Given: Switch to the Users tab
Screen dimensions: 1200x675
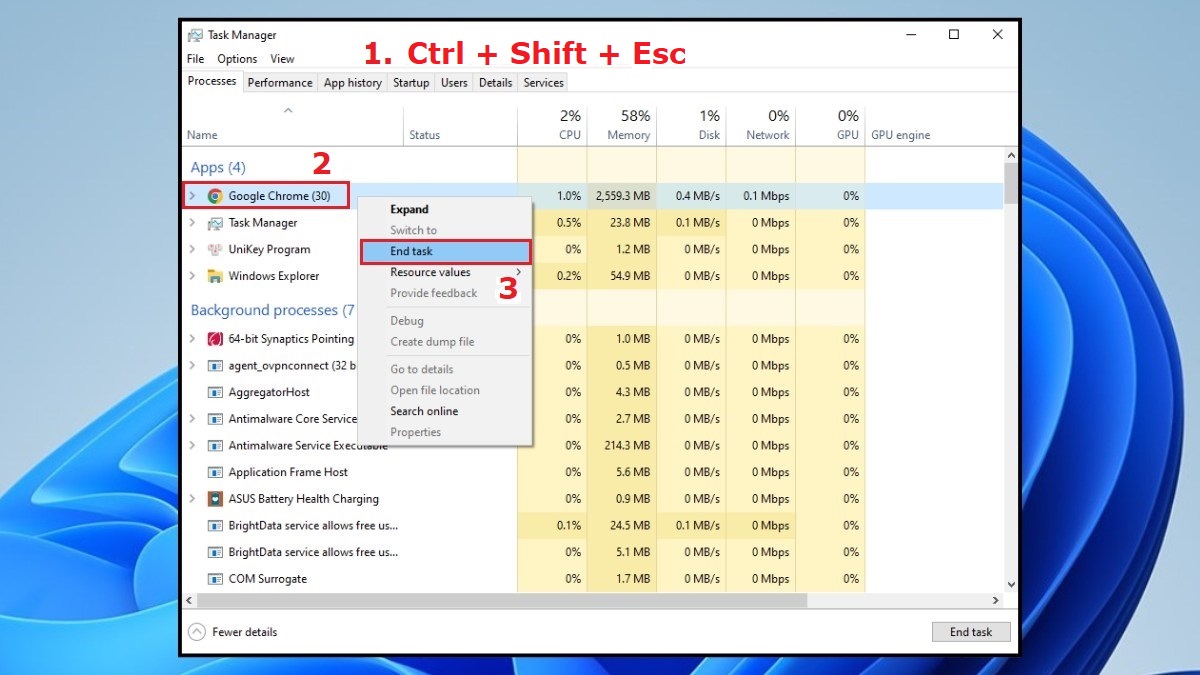Looking at the screenshot, I should point(454,83).
